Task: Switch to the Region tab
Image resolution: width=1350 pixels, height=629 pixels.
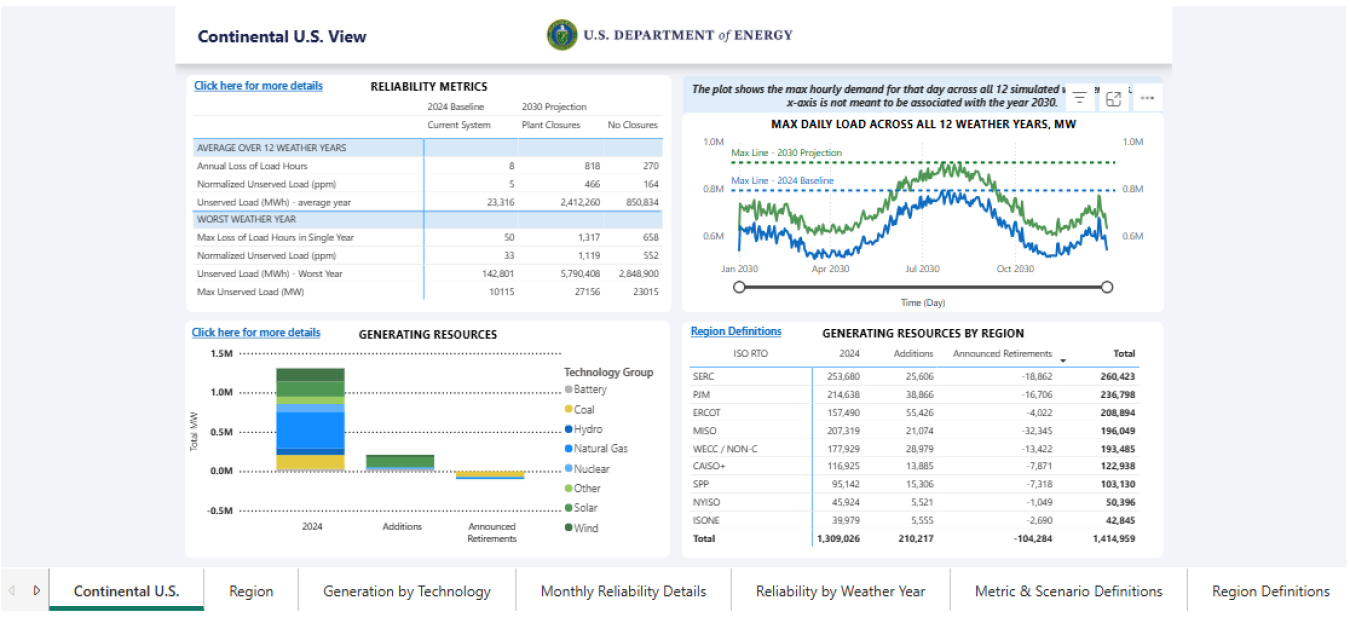Action: click(x=250, y=590)
